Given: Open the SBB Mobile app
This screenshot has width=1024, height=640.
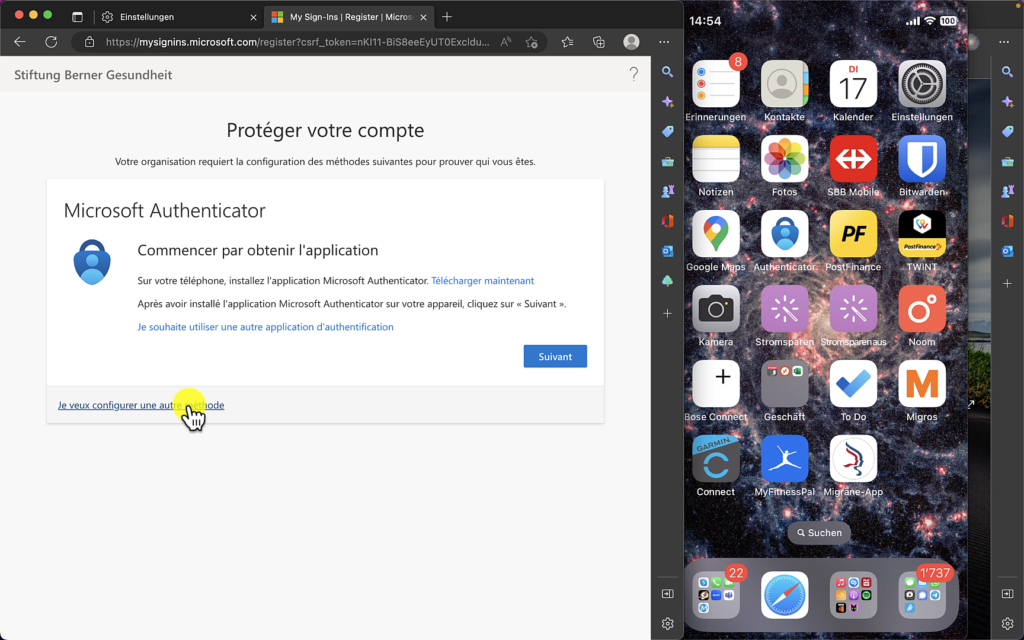Looking at the screenshot, I should (x=853, y=159).
